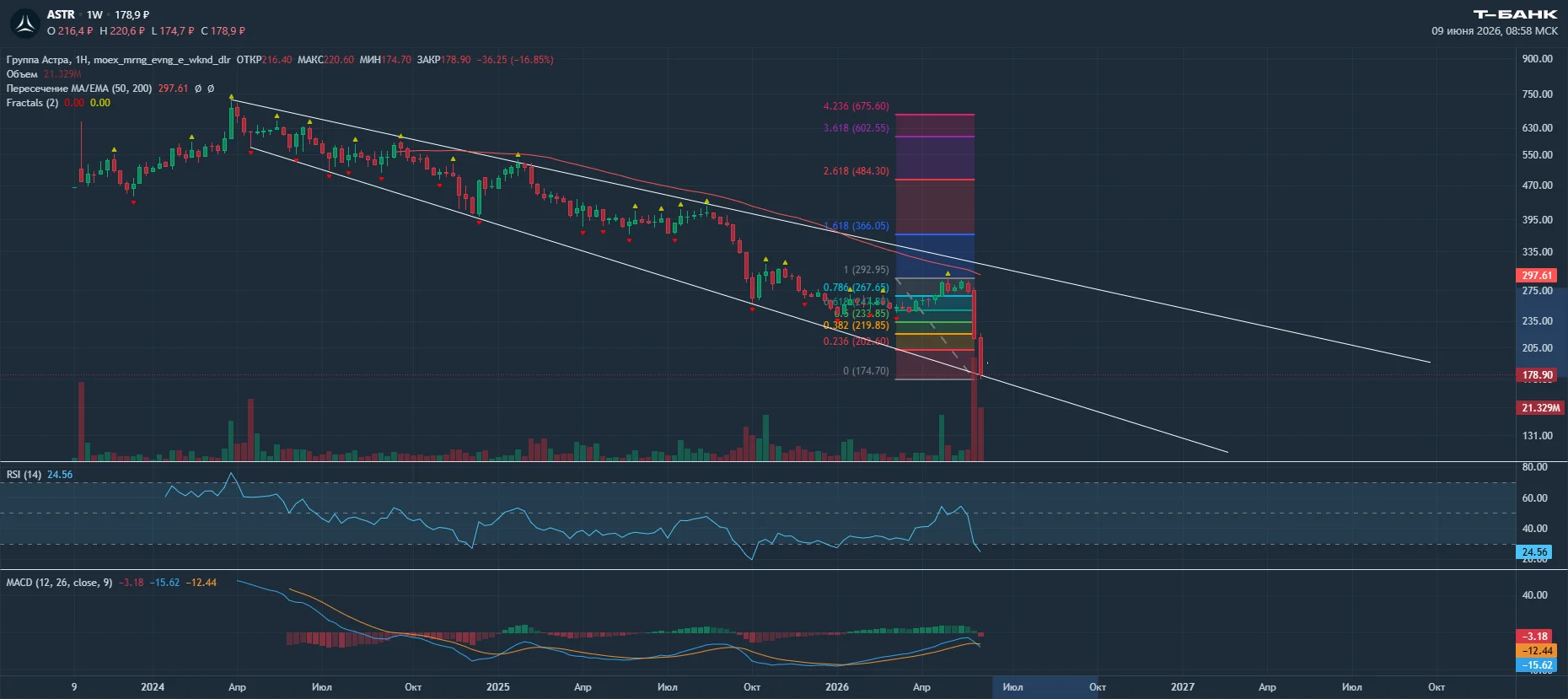This screenshot has height=699, width=1568.
Task: Select the 1W timeframe label
Action: (x=94, y=15)
